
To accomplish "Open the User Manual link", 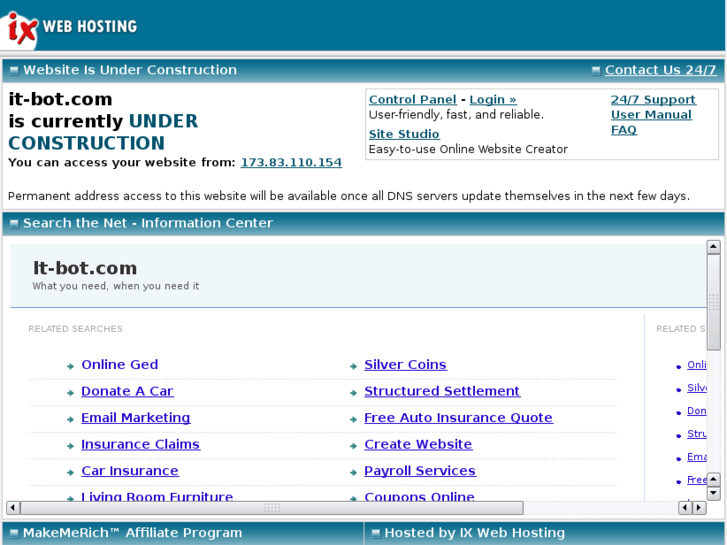I will point(651,115).
